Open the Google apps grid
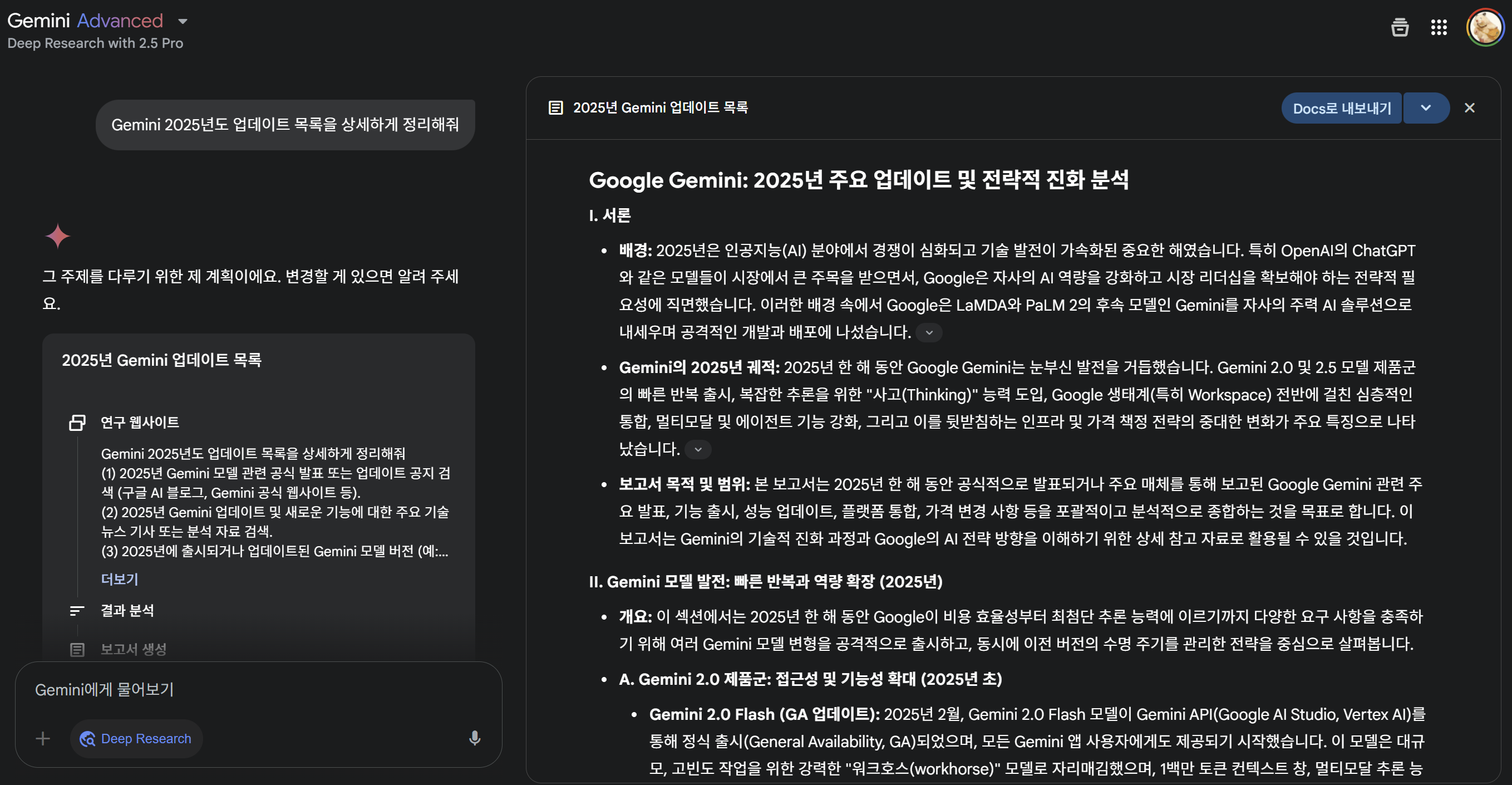Image resolution: width=1512 pixels, height=785 pixels. coord(1439,27)
